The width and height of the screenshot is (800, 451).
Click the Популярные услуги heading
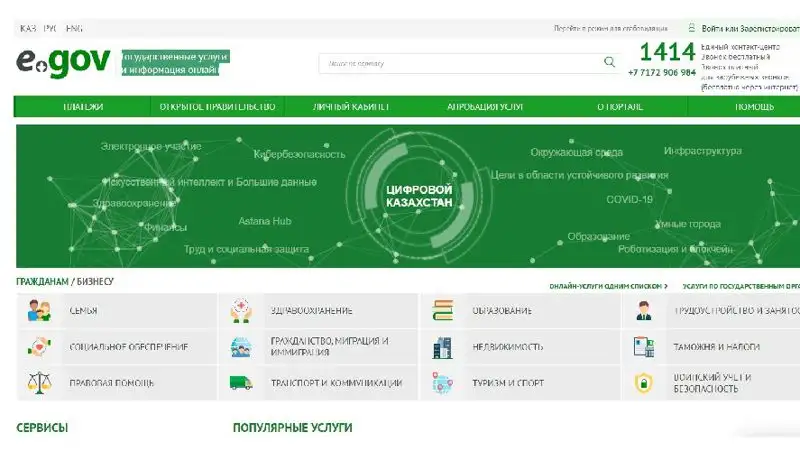point(292,428)
